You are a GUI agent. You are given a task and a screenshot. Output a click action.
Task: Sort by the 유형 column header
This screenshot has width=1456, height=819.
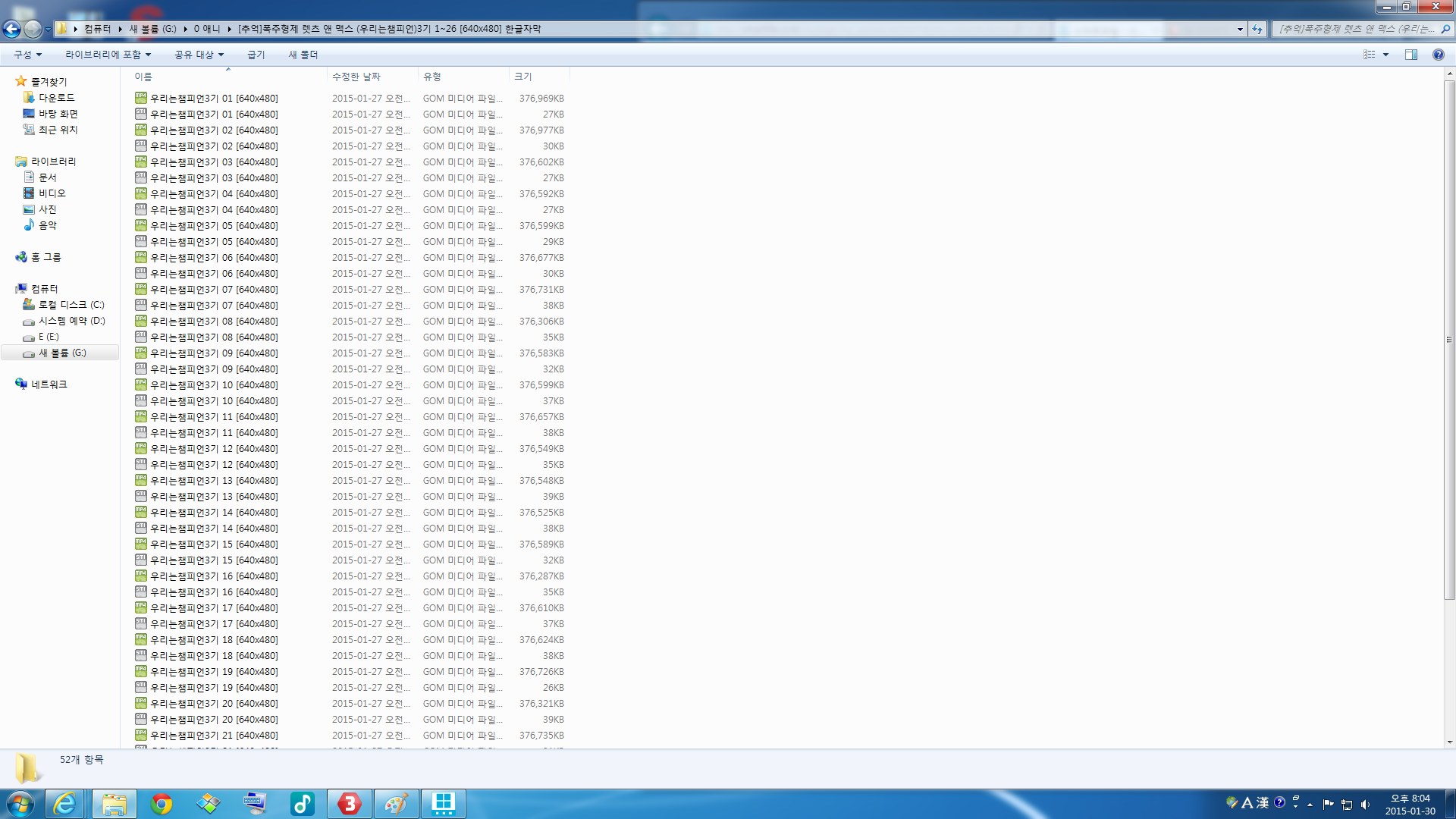click(463, 77)
